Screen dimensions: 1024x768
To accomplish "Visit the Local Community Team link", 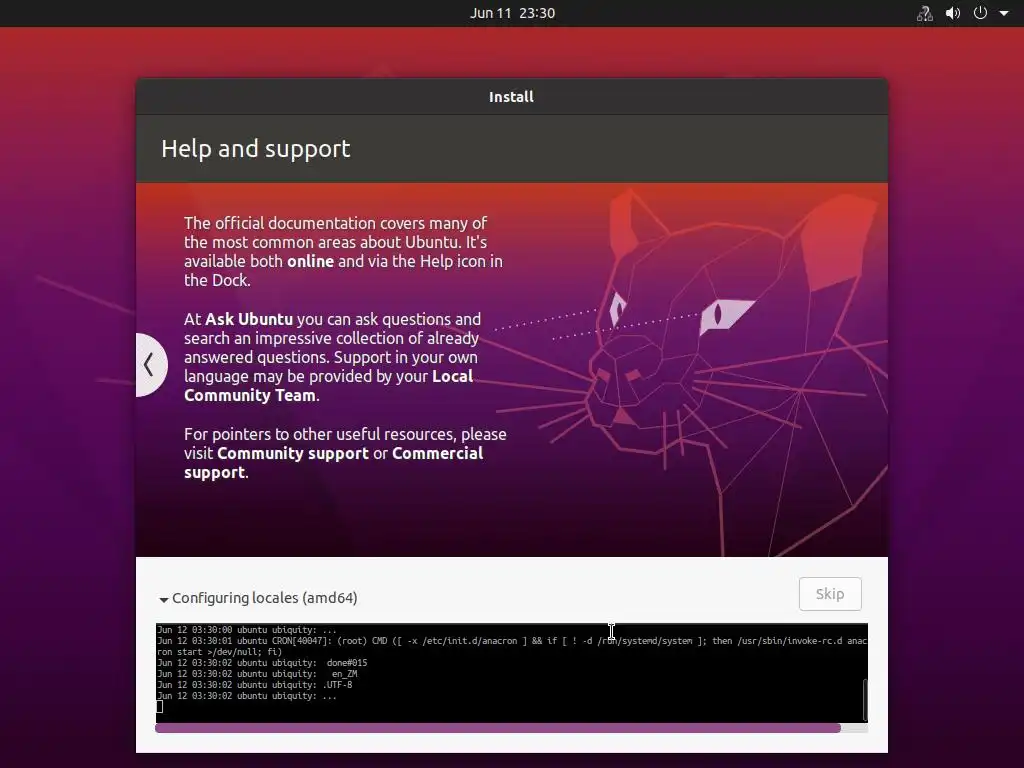I will click(328, 386).
